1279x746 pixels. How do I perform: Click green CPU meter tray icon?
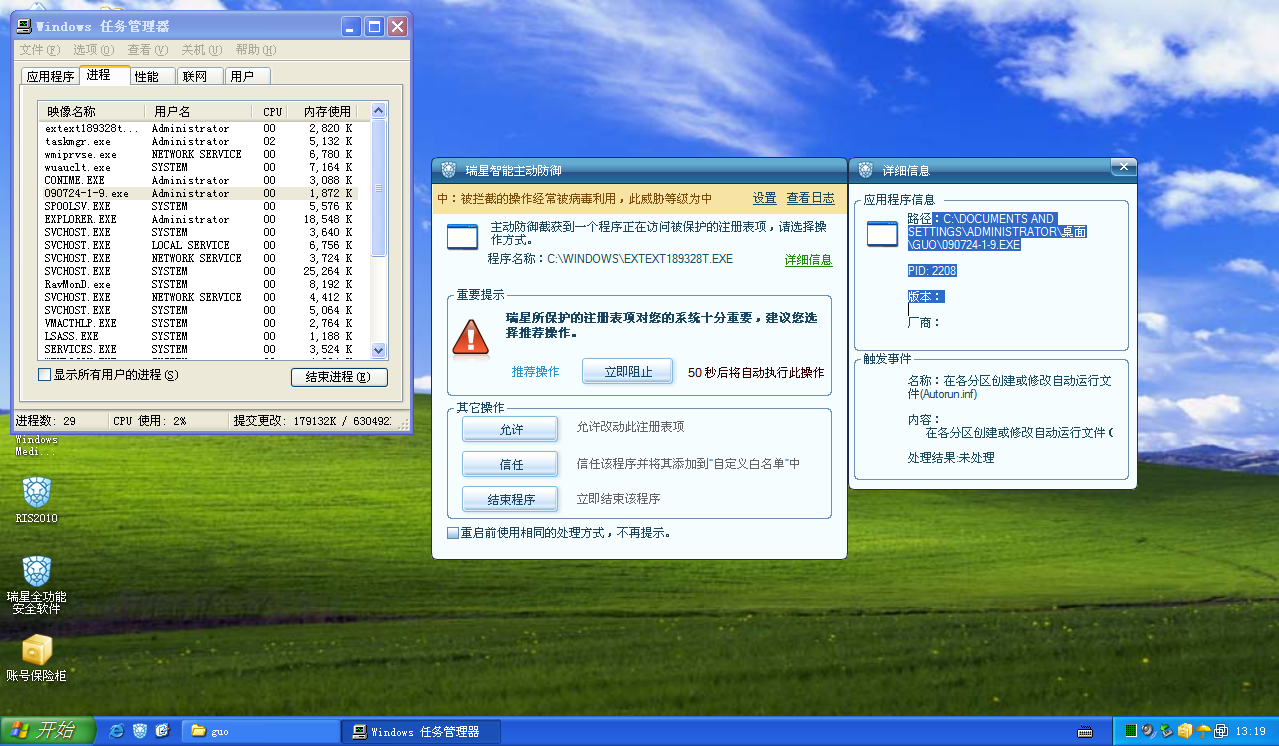point(1129,731)
